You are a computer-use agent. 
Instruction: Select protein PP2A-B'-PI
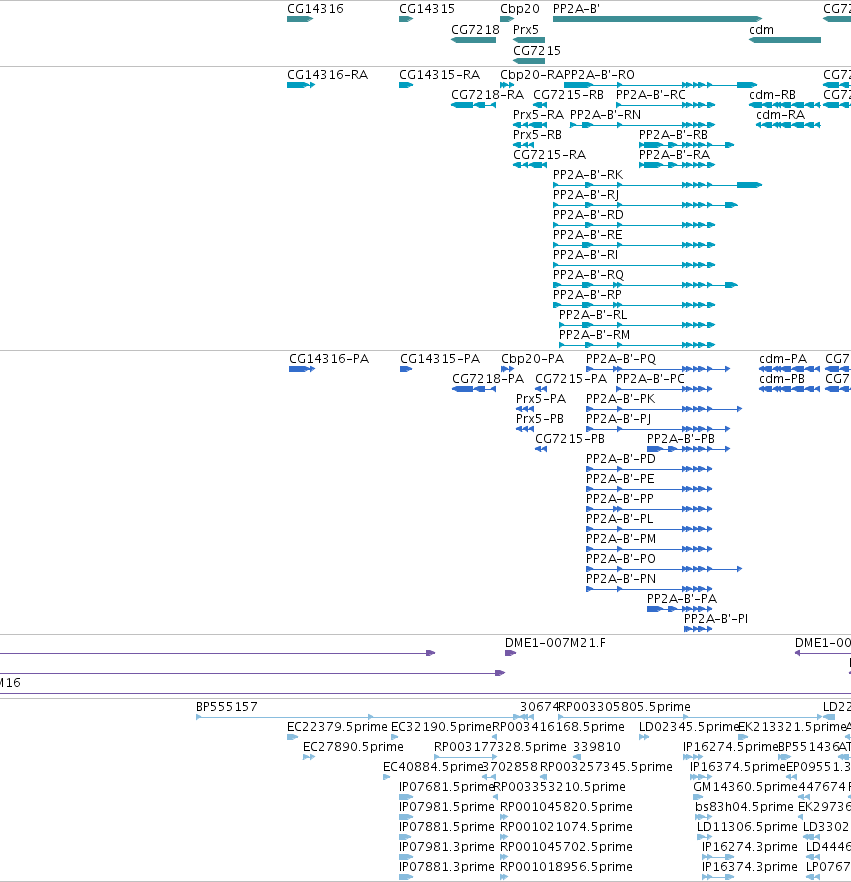pos(716,619)
